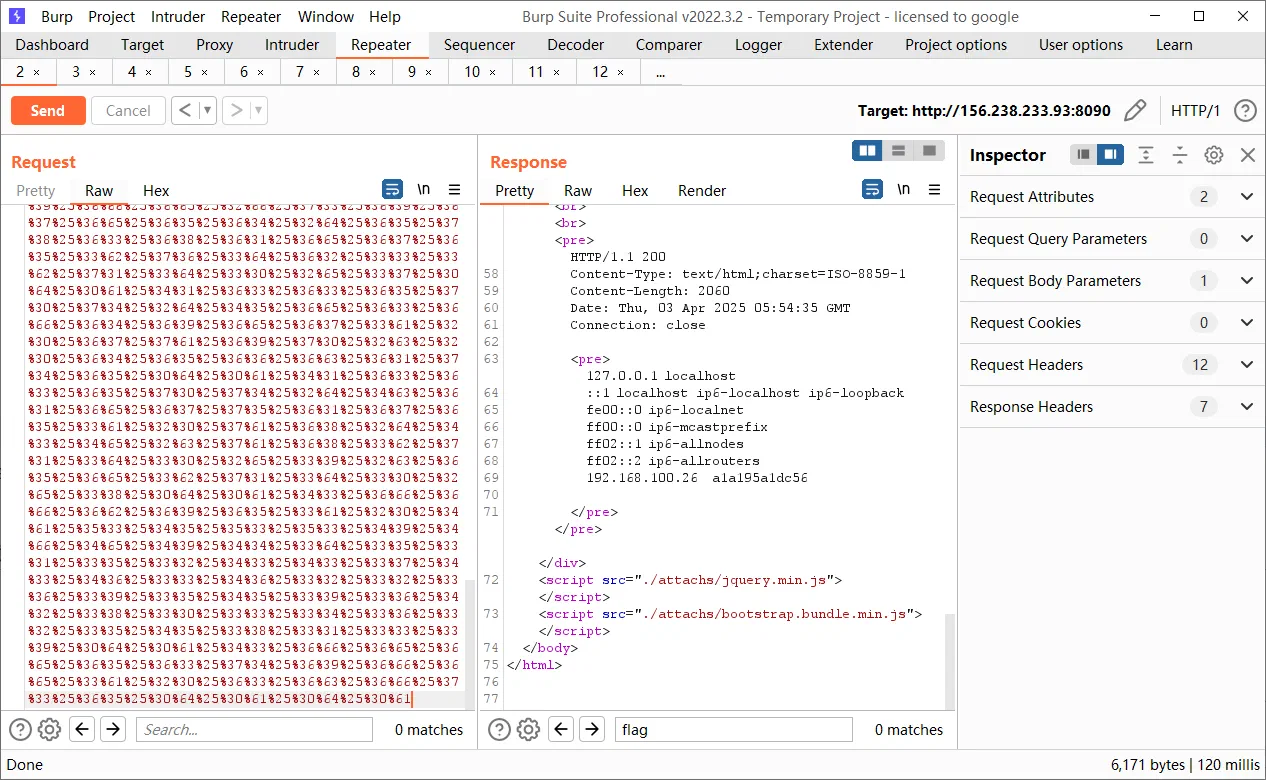Open history dropdown next to forward arrow
This screenshot has height=780, width=1266.
(259, 110)
